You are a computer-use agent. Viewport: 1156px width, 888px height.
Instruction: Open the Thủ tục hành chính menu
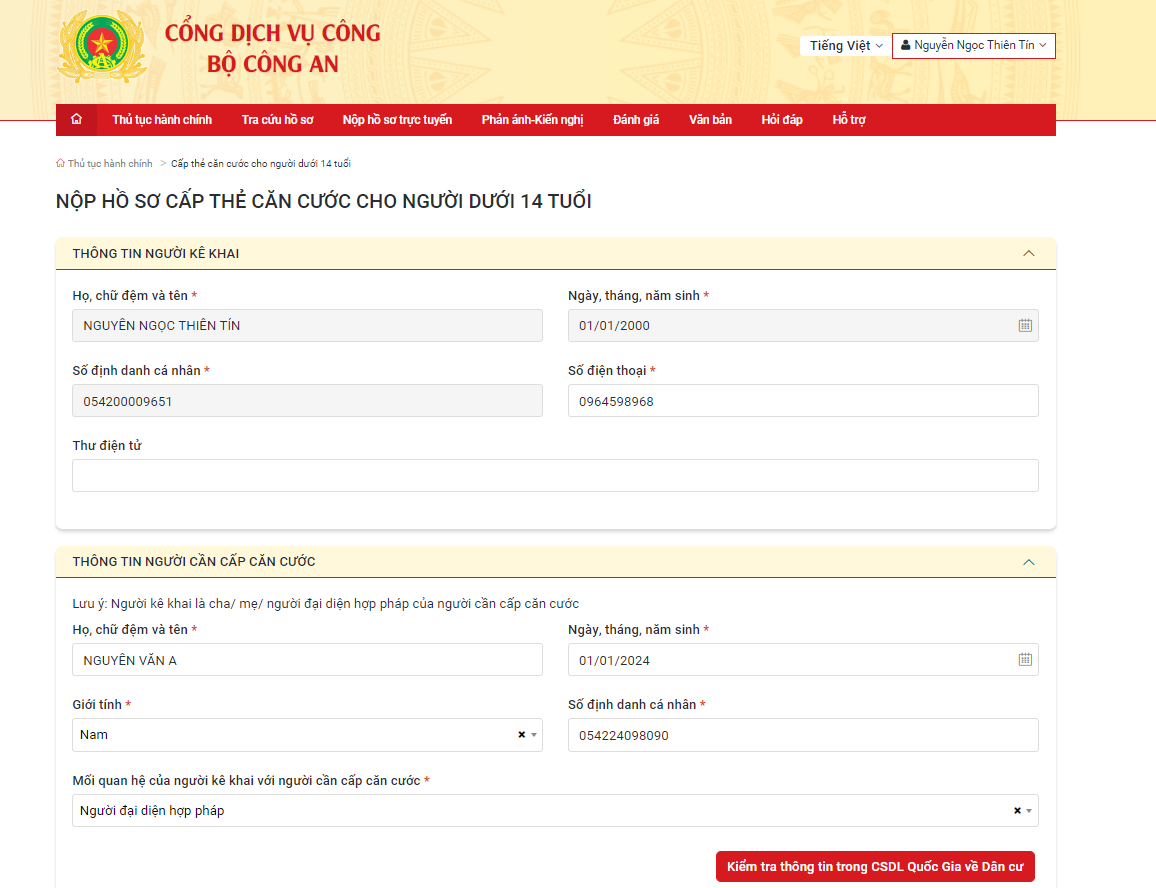[x=162, y=120]
